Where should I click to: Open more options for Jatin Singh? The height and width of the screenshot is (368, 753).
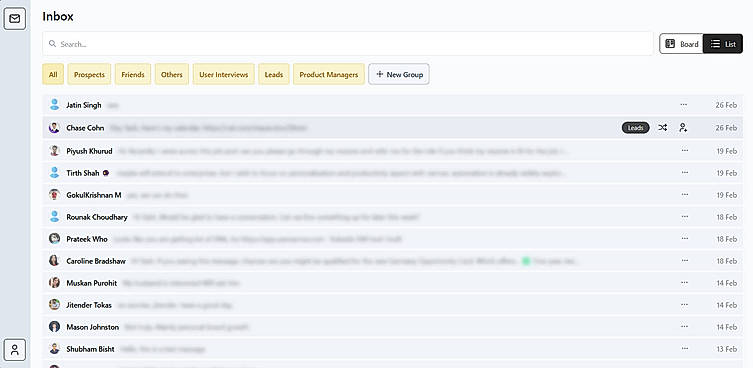coord(684,105)
